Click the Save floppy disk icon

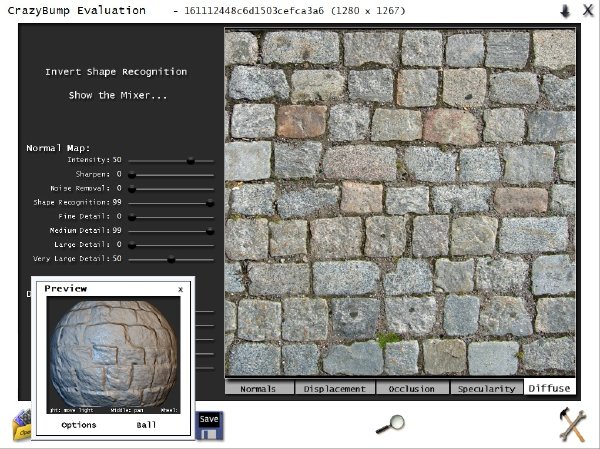point(209,426)
